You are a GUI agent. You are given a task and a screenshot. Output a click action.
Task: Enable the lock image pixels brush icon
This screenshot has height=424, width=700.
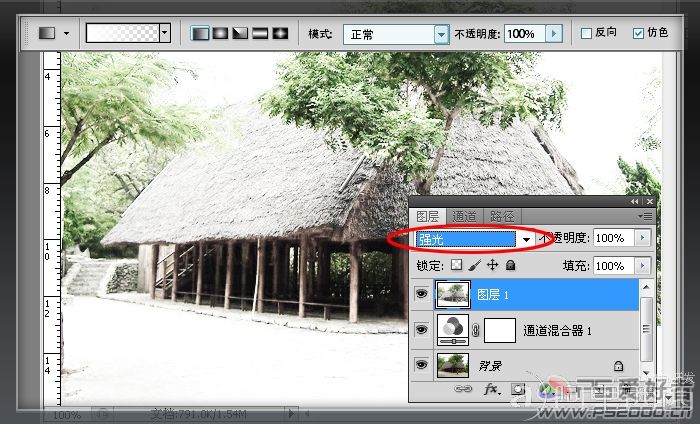(475, 265)
